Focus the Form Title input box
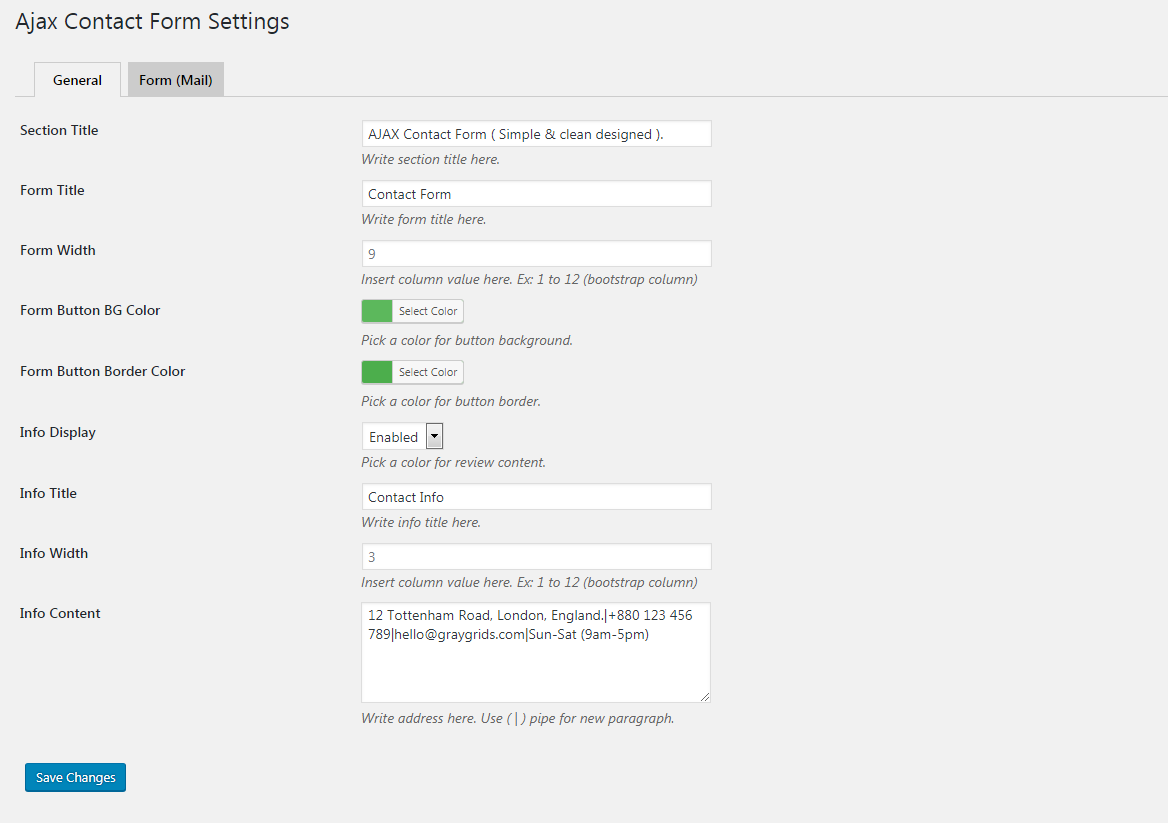The height and width of the screenshot is (823, 1168). point(536,194)
